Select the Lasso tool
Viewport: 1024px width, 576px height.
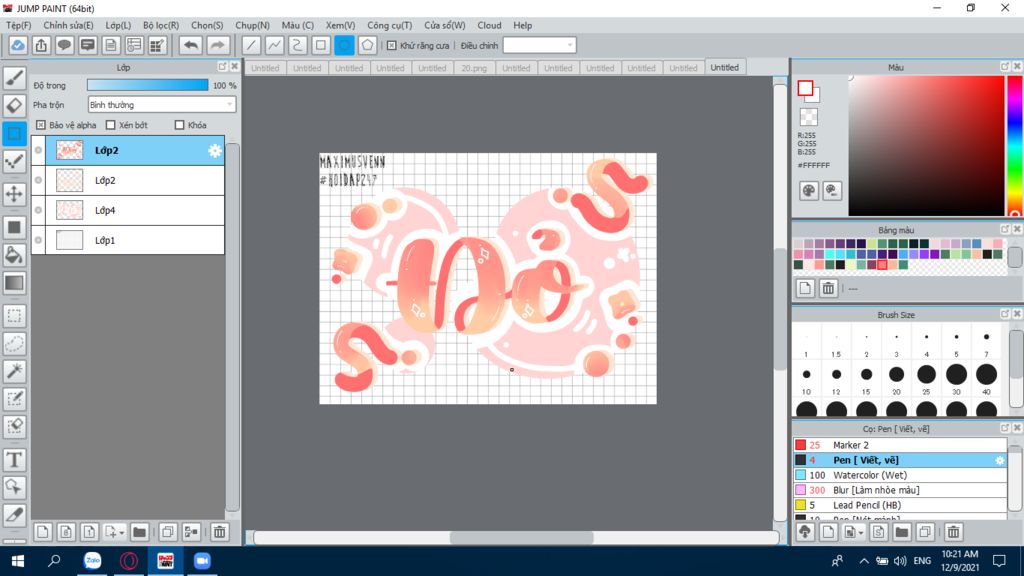pos(14,344)
